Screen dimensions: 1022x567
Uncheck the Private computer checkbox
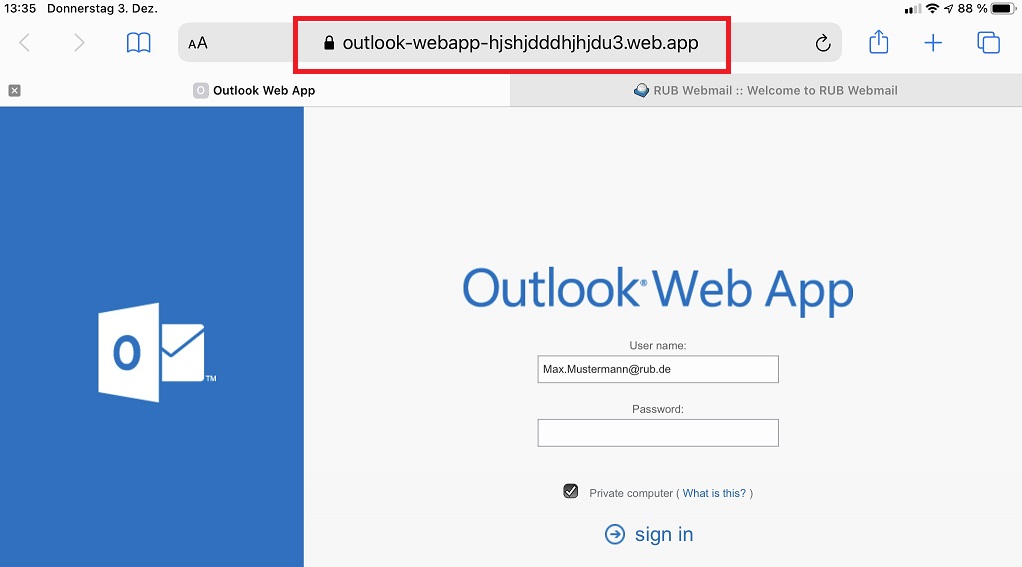pyautogui.click(x=570, y=491)
